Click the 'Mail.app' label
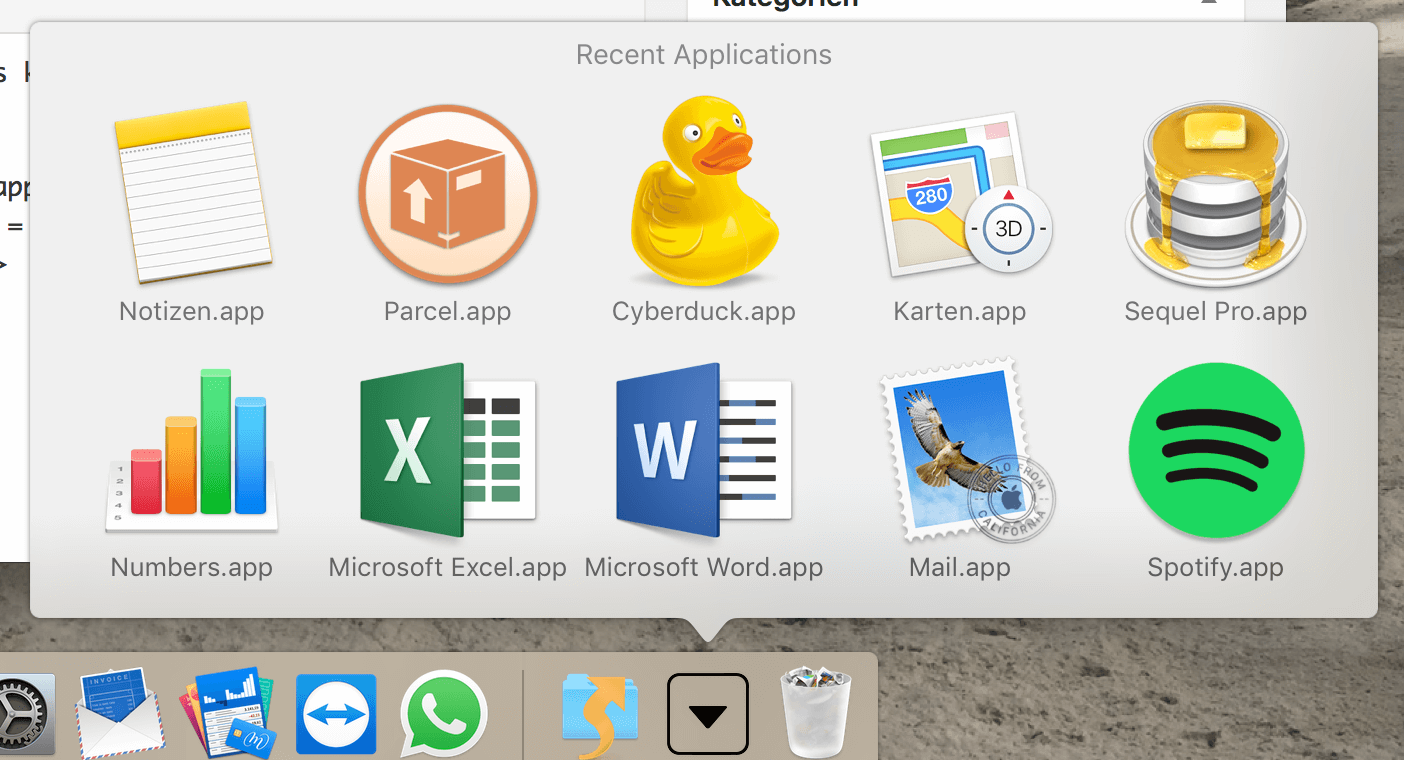Screen dimensions: 1404x760 coord(960,567)
